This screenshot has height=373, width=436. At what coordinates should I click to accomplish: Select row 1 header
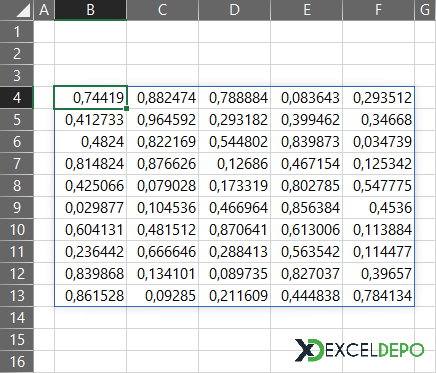click(17, 32)
